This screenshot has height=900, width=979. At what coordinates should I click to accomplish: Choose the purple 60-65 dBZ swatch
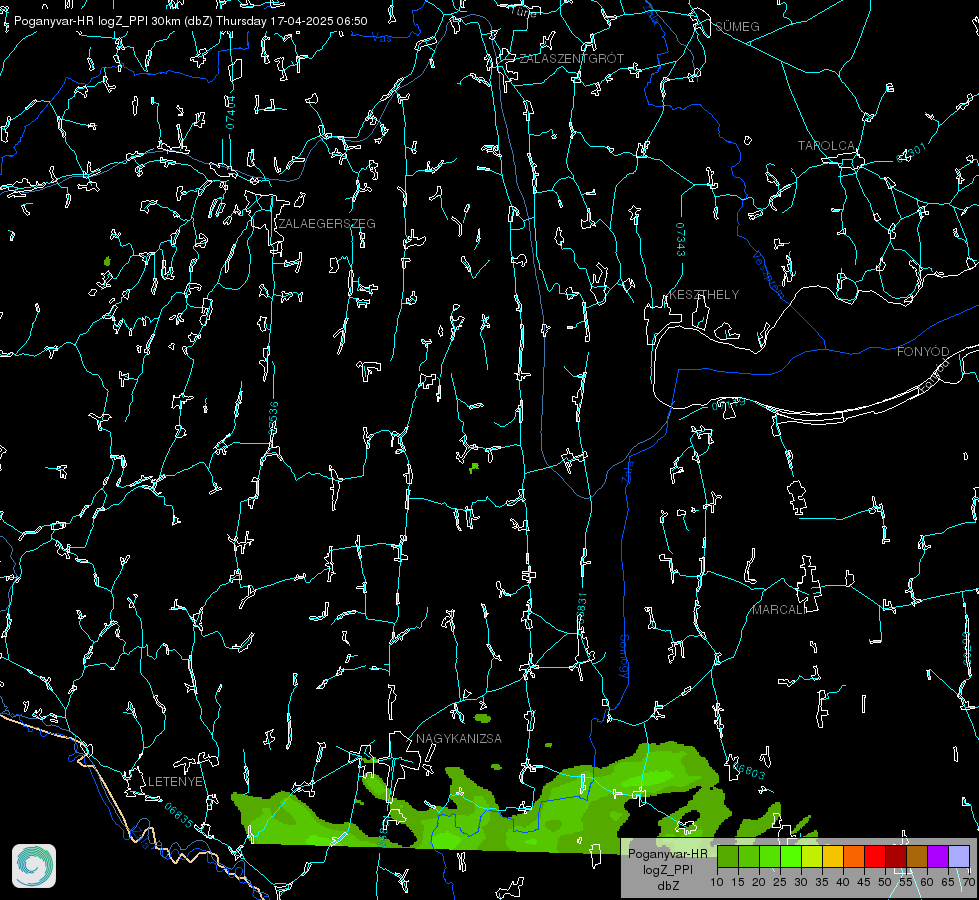click(938, 856)
